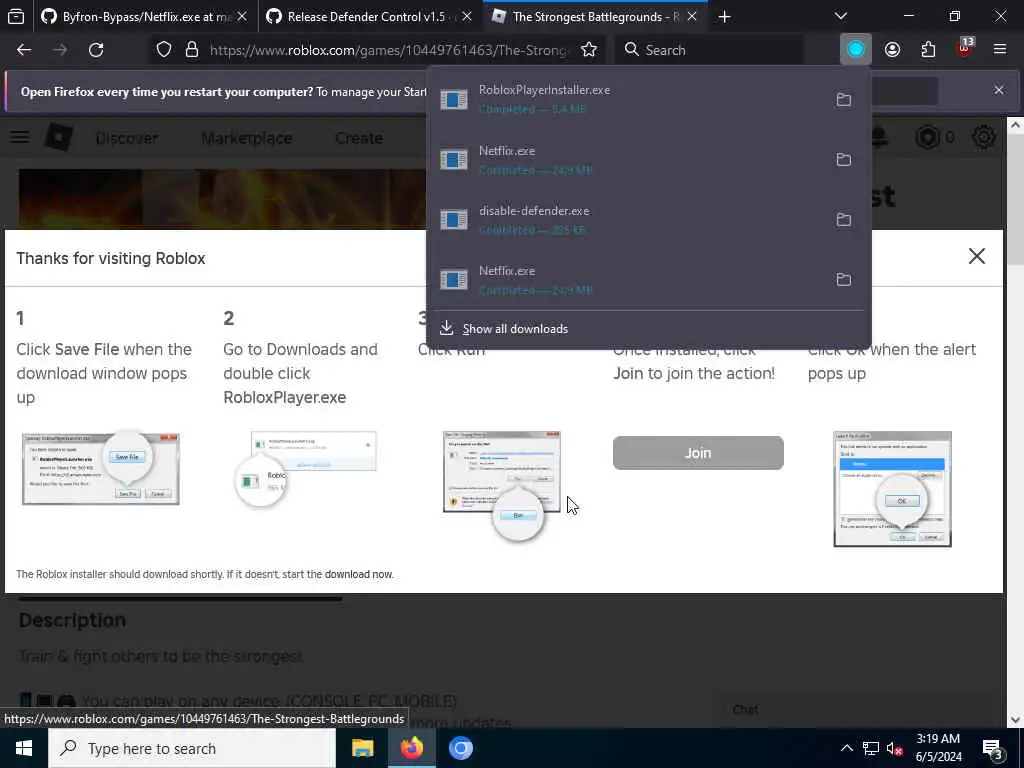Close the Byfron-Bypass tab
The image size is (1024, 768).
(242, 16)
